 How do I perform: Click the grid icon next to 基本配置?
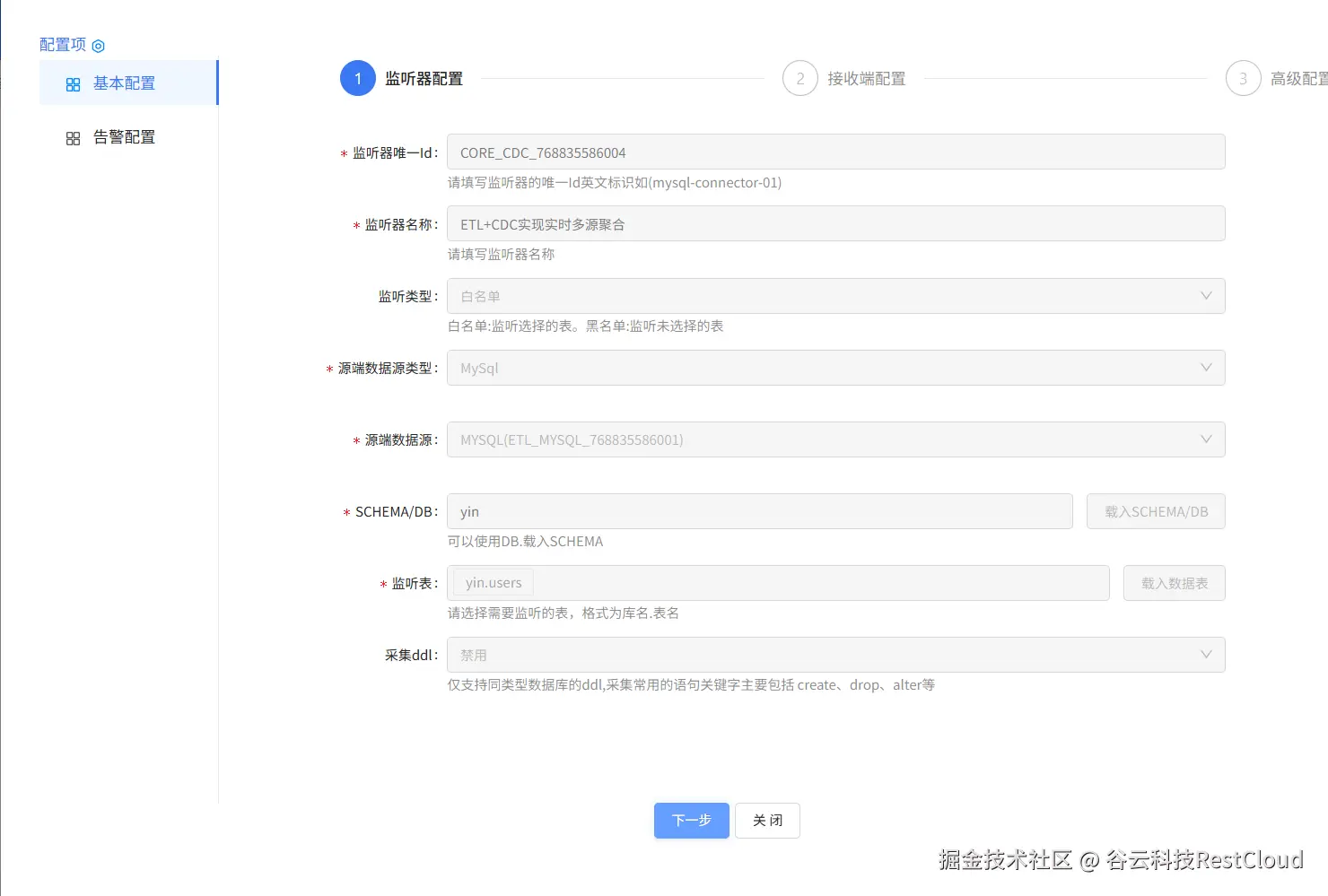coord(73,83)
